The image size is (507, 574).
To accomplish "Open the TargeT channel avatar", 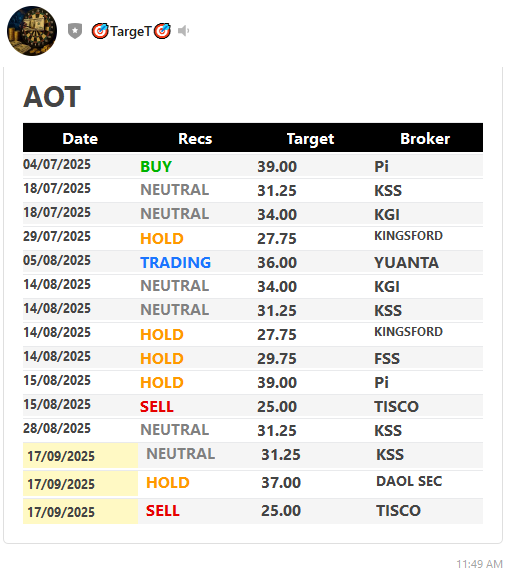I will click(32, 31).
